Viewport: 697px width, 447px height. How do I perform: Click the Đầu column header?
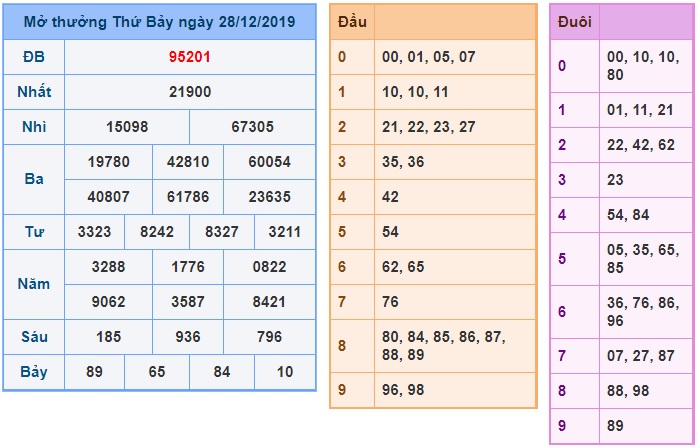click(x=352, y=22)
